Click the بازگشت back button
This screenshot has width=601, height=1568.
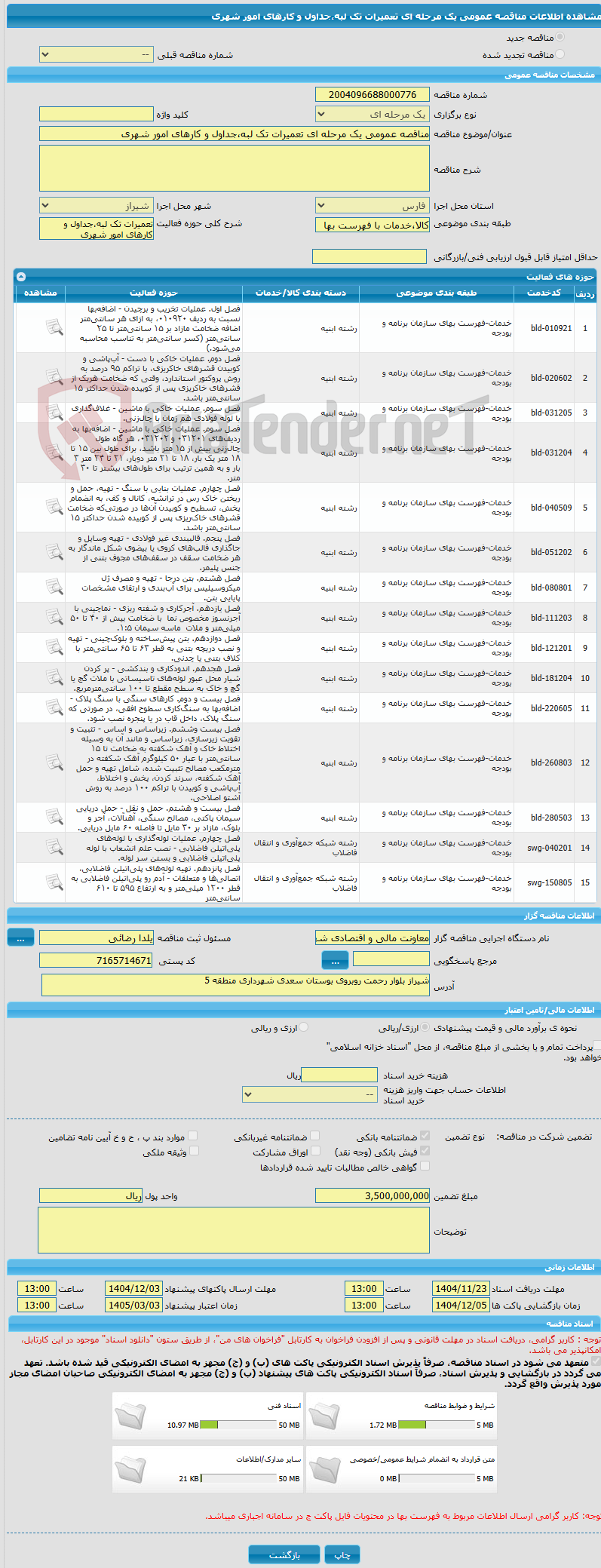[x=284, y=1554]
